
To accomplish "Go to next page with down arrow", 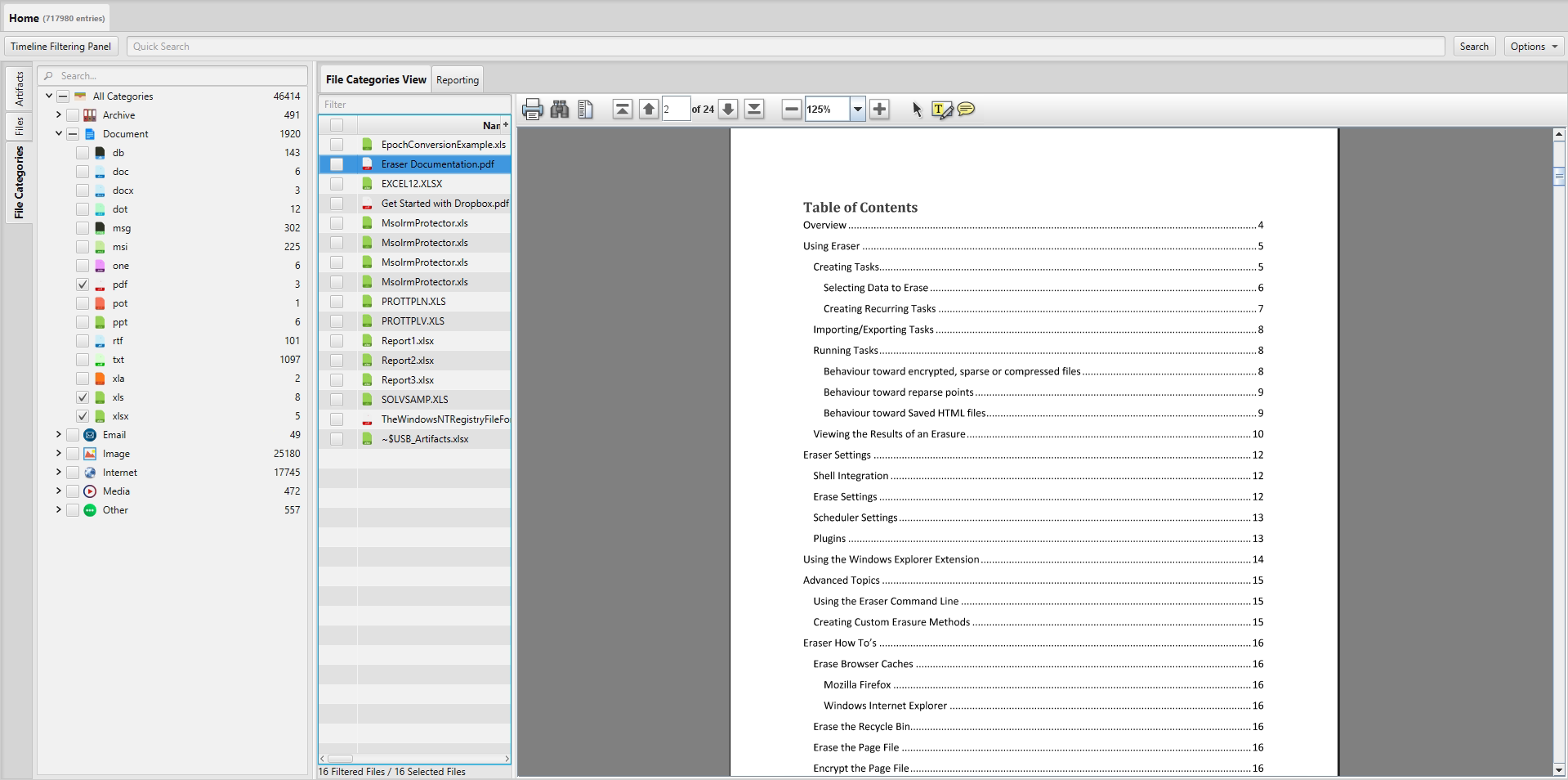I will (728, 109).
